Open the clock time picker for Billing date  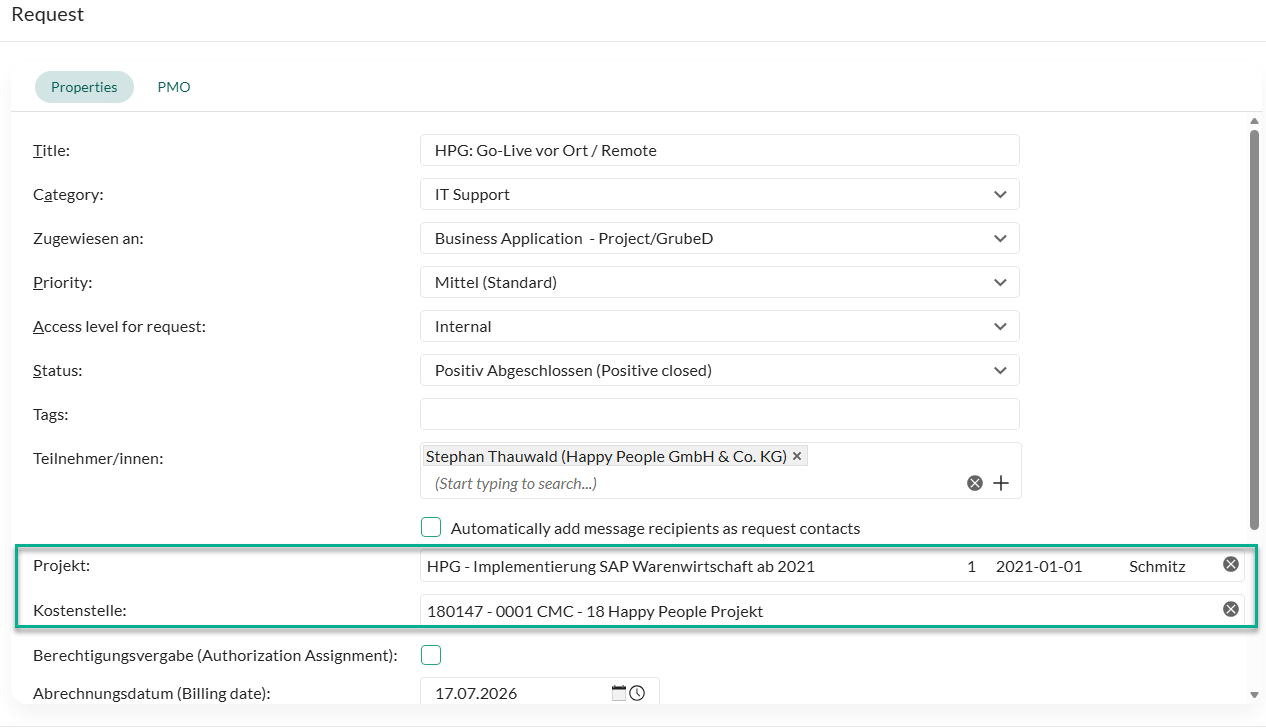click(x=637, y=692)
